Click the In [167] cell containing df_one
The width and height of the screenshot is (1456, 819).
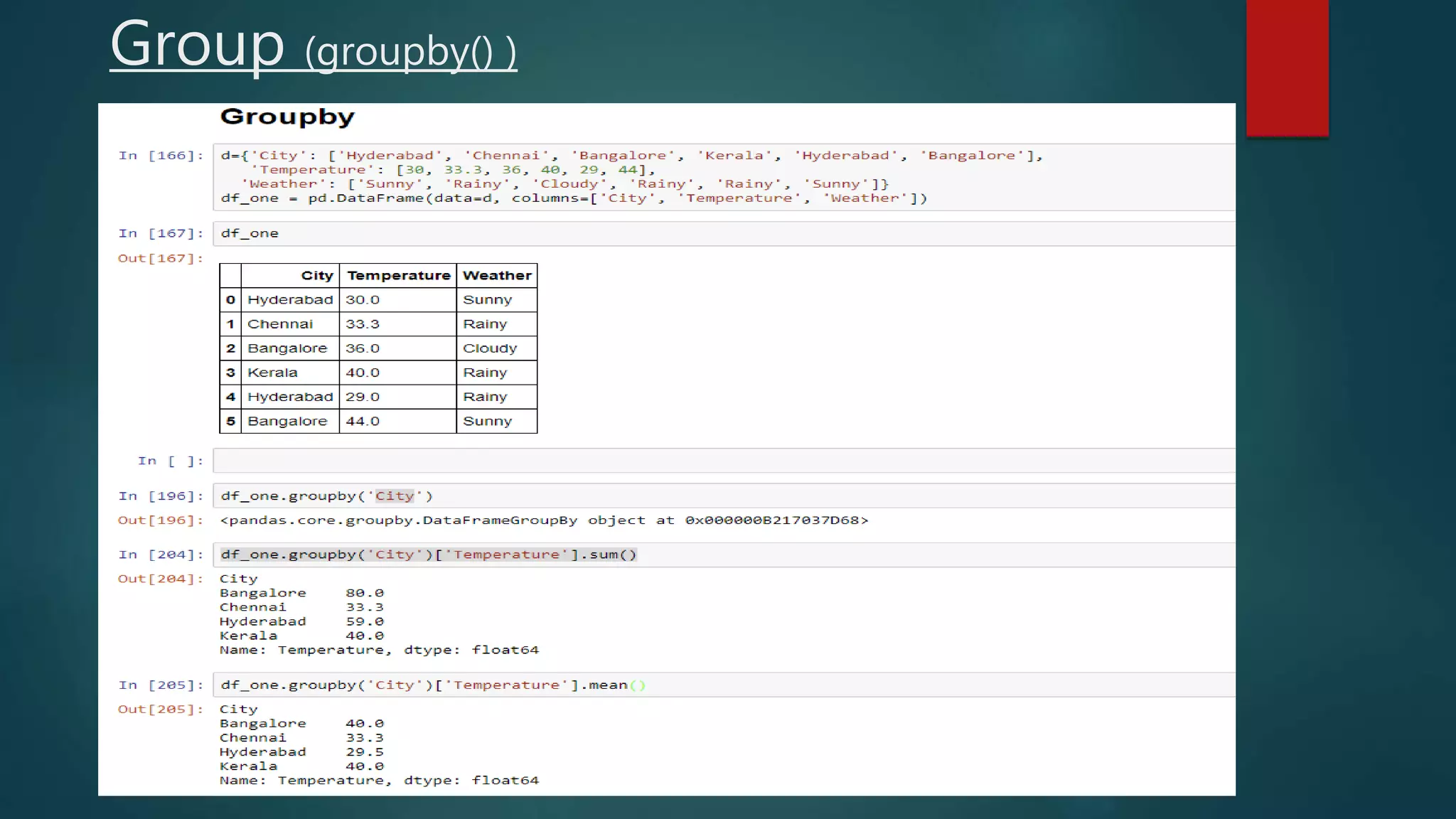point(724,234)
